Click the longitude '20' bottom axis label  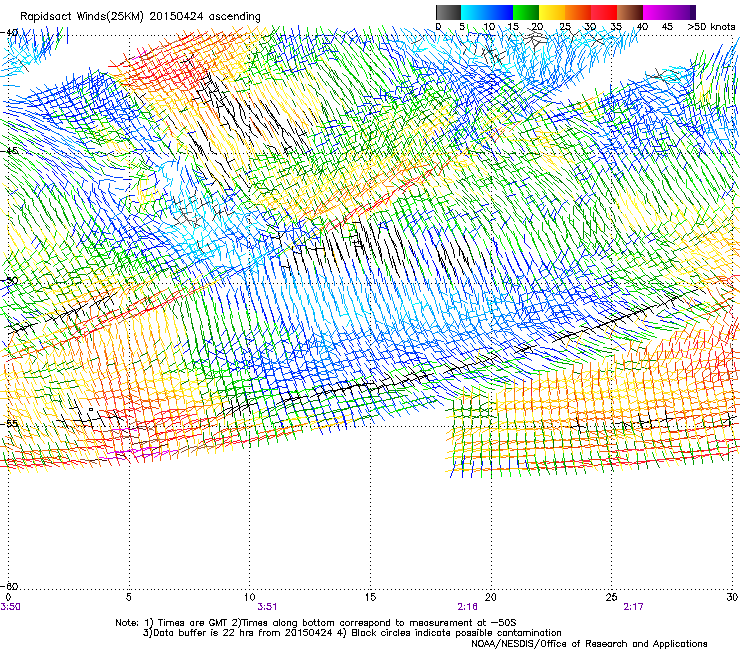tap(491, 597)
